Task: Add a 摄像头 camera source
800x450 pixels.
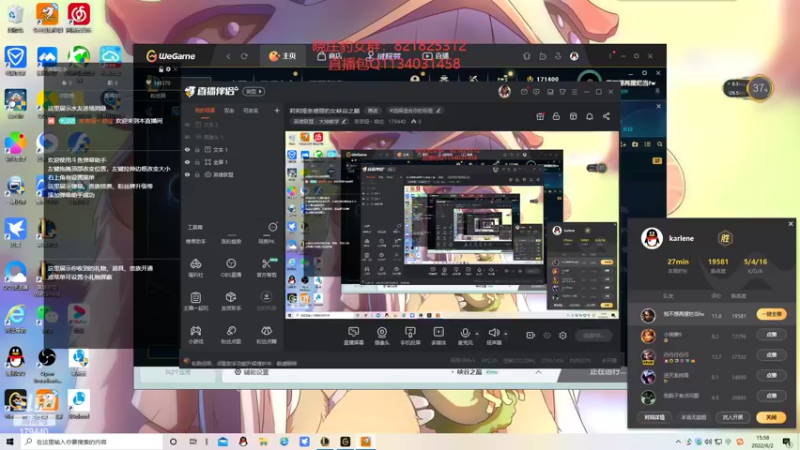Action: point(382,336)
